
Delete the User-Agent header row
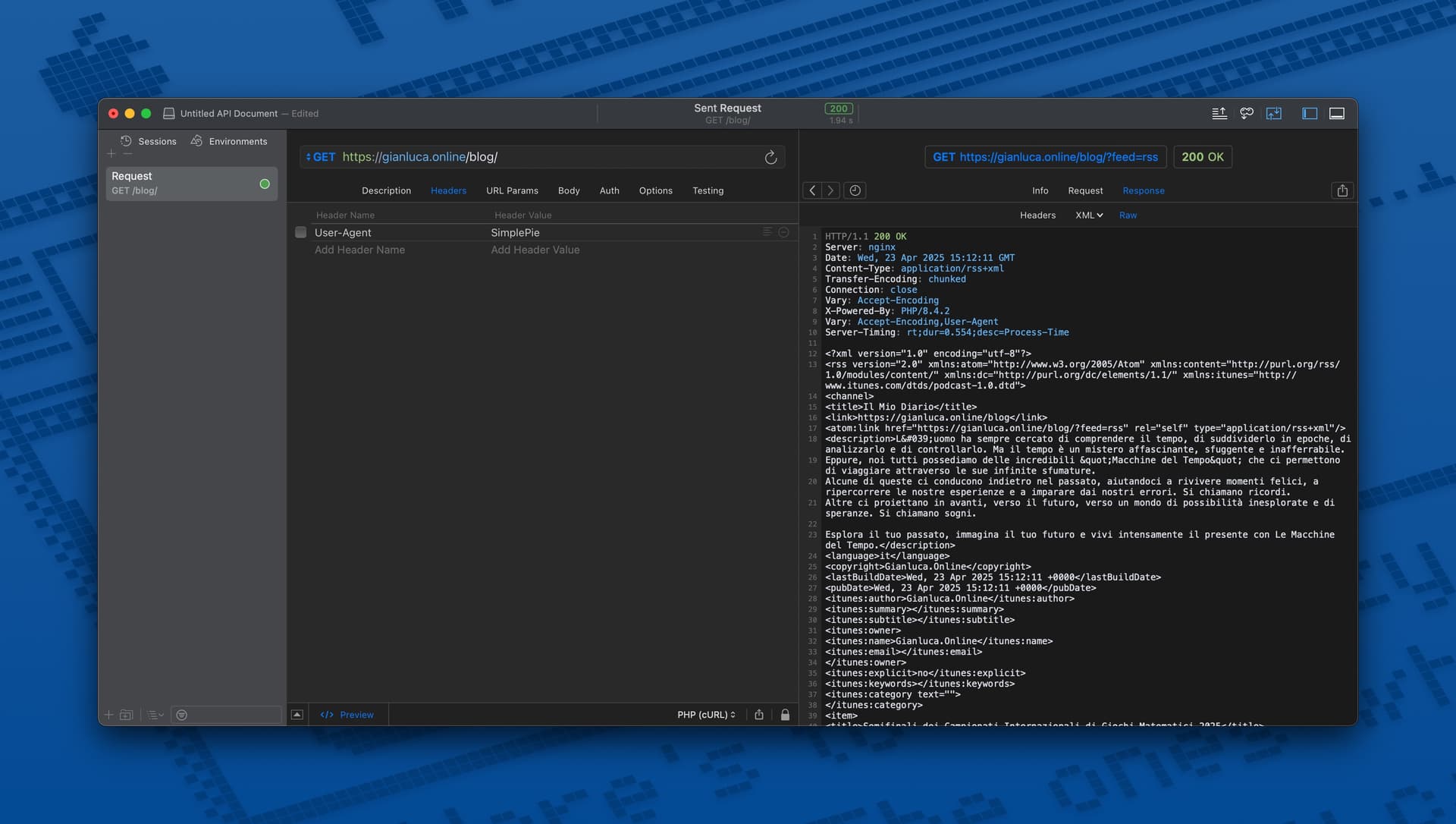pos(784,232)
